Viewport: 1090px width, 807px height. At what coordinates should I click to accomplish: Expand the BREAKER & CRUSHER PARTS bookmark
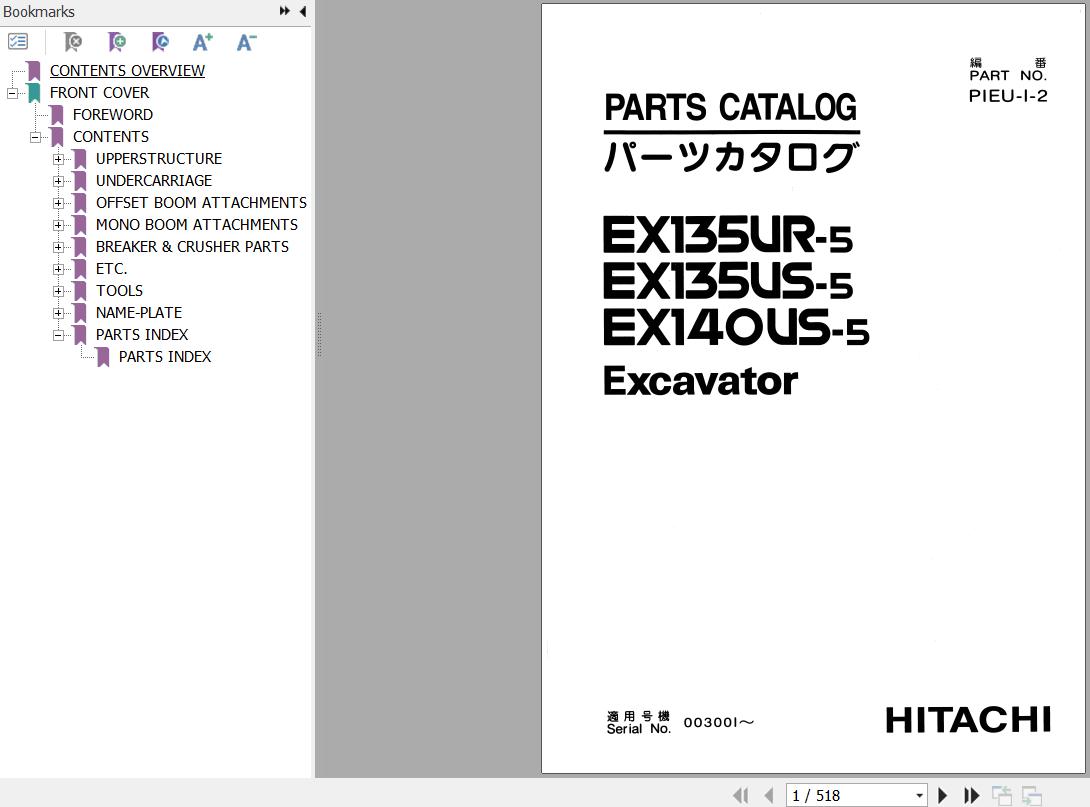coord(58,247)
